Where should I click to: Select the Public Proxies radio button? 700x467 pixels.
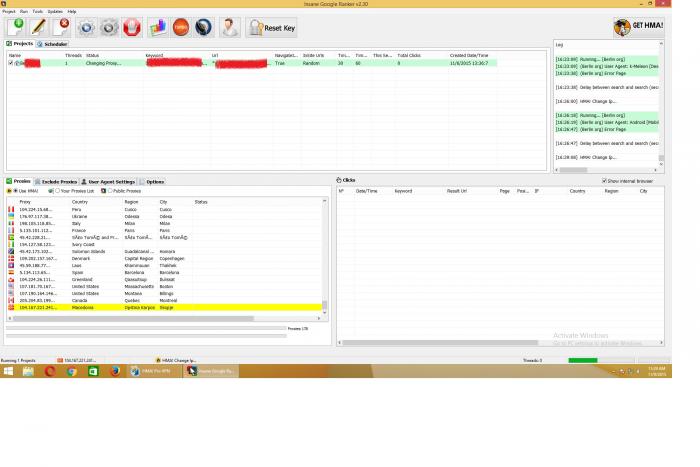[110, 191]
